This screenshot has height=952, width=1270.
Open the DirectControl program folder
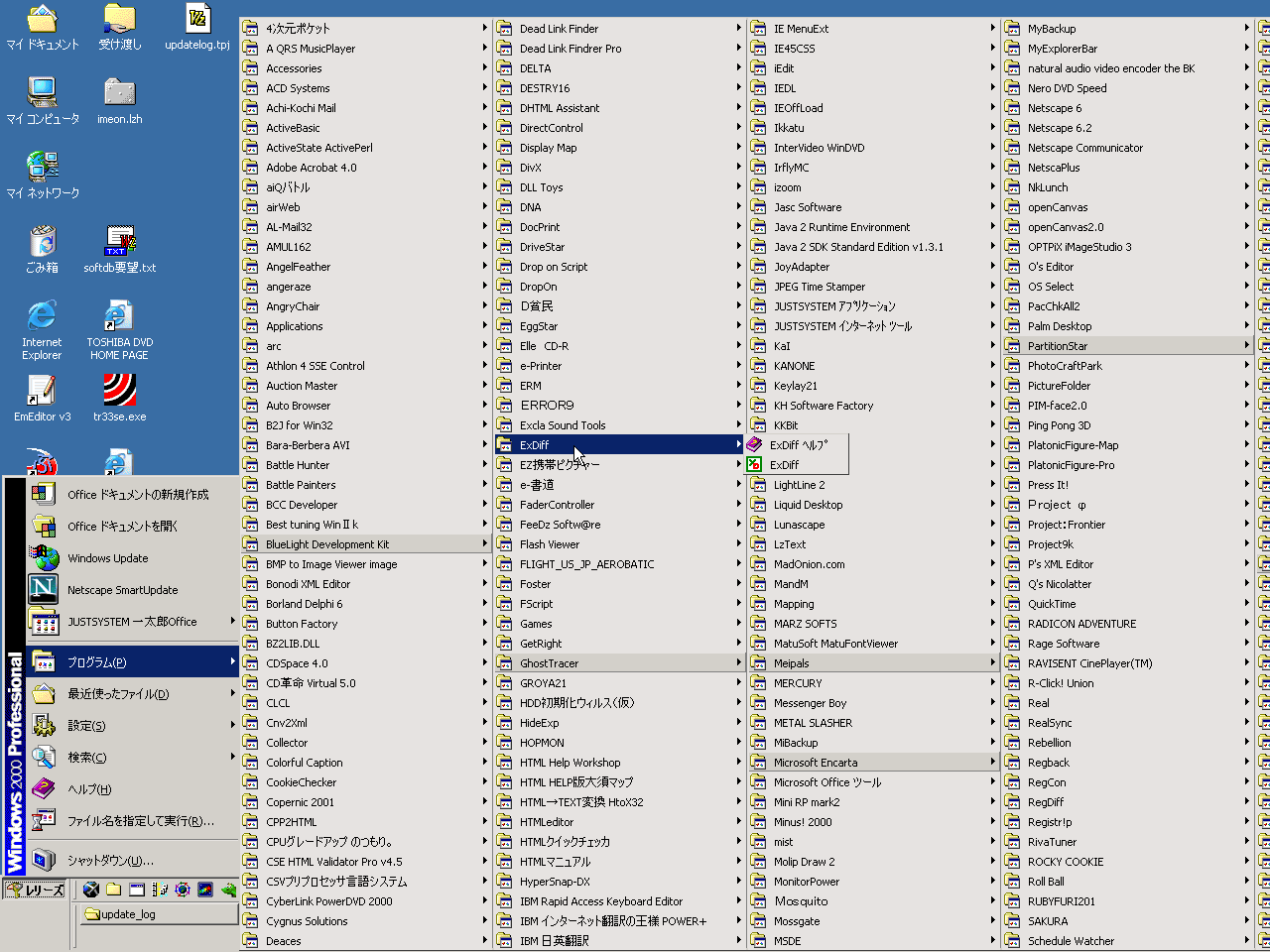click(x=620, y=127)
